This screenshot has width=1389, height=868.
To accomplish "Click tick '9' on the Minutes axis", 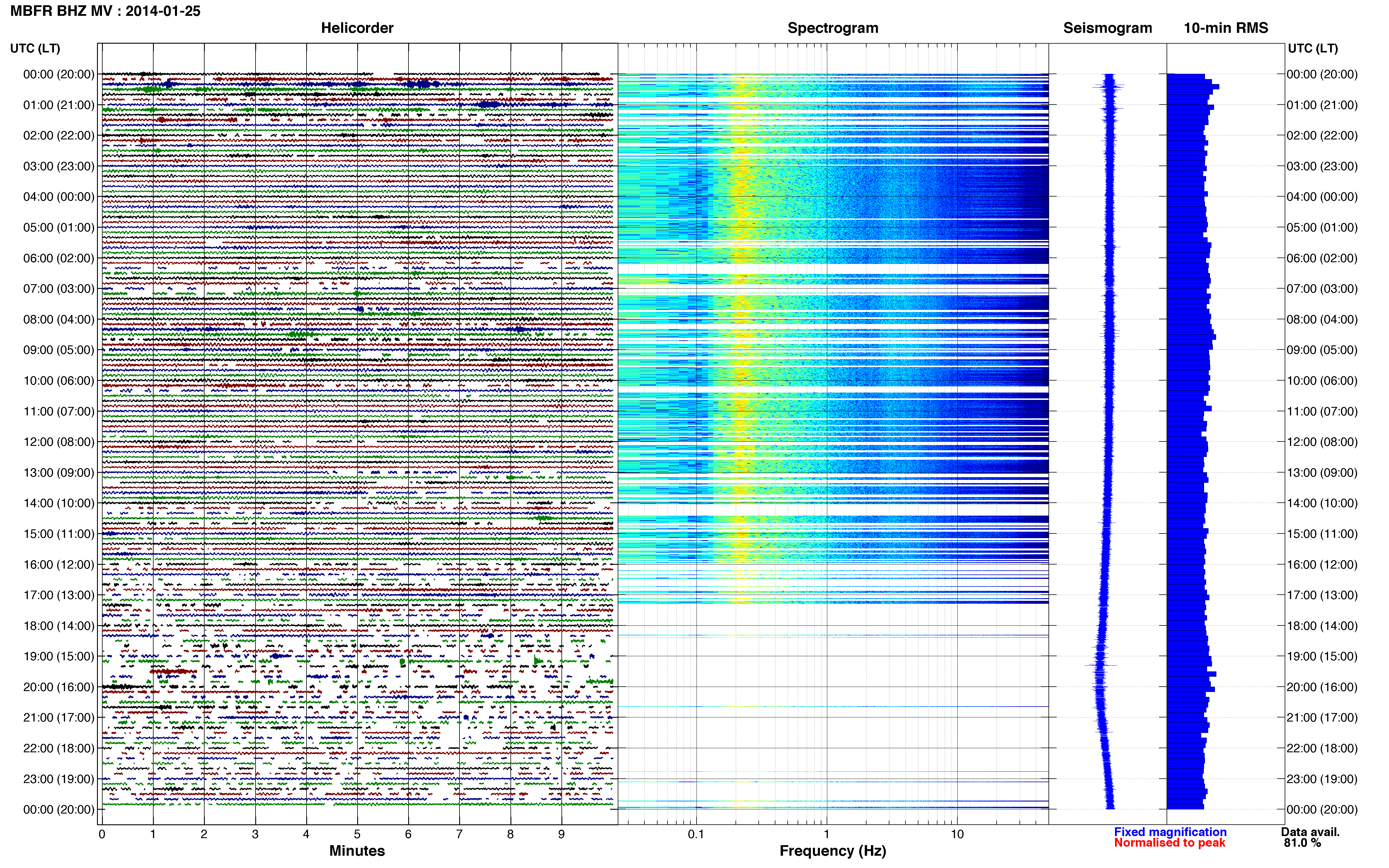I will [x=561, y=835].
